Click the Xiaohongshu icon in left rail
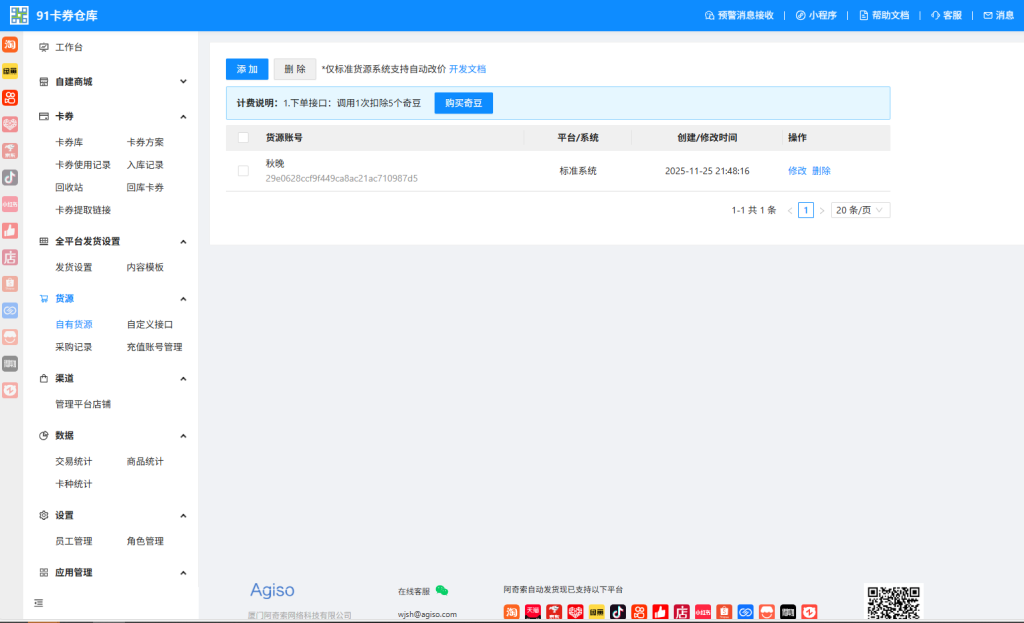 [10, 204]
